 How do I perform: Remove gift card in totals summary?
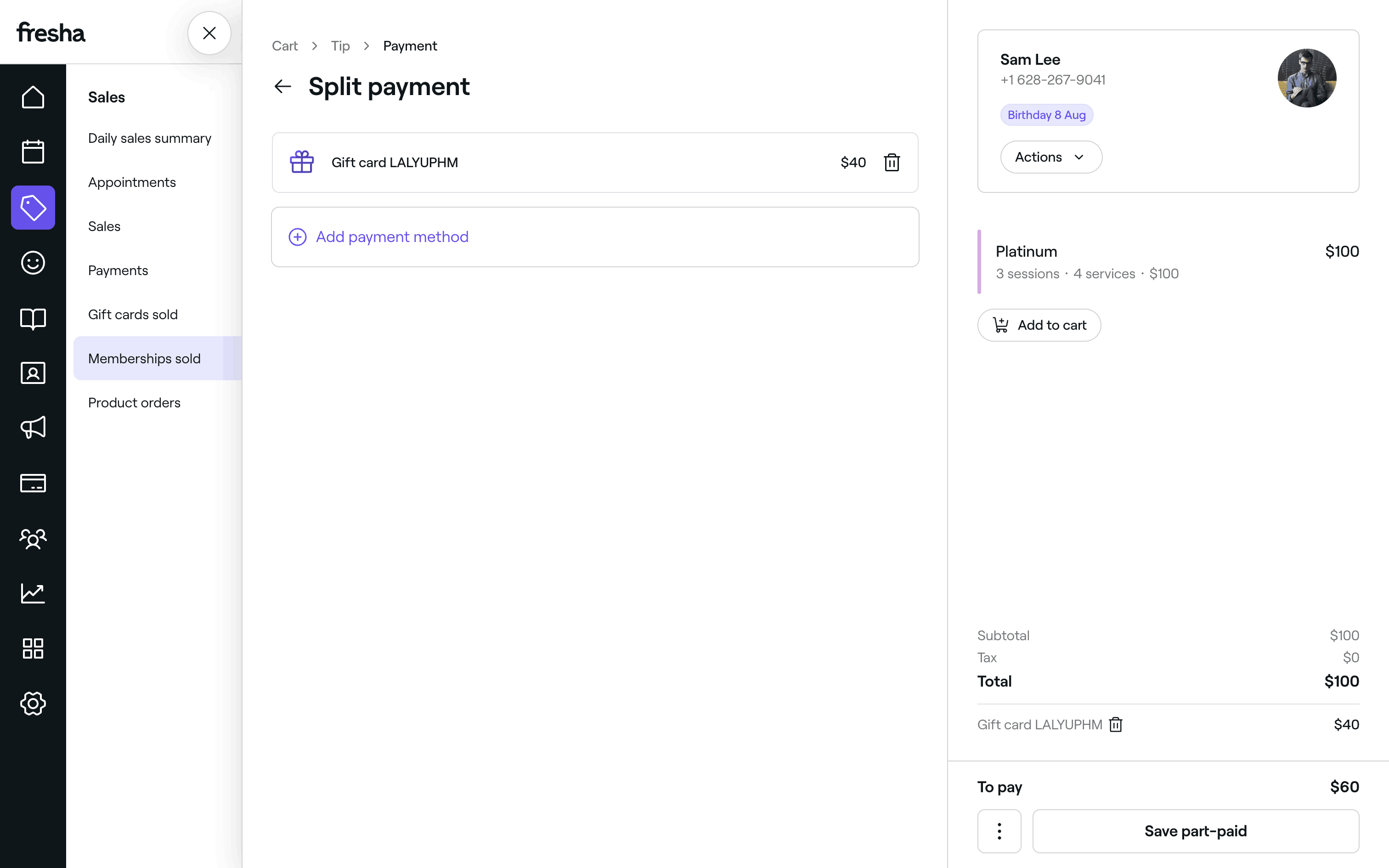[1115, 725]
